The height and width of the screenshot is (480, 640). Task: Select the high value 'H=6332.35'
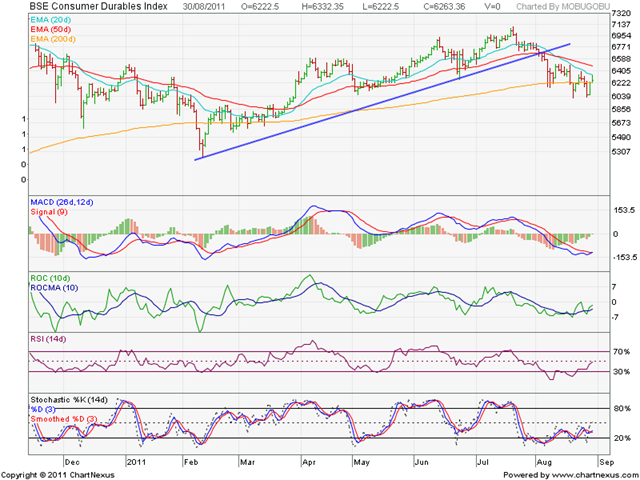(322, 7)
